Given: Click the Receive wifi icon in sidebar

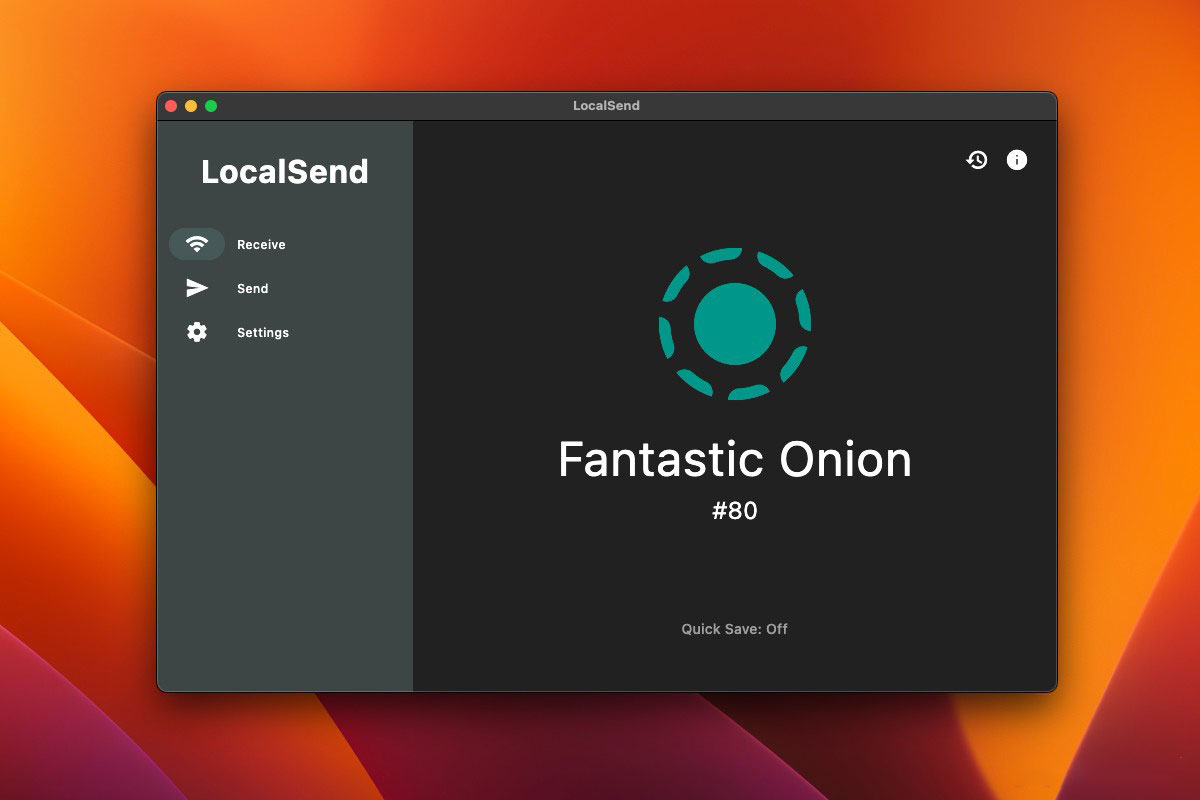Looking at the screenshot, I should point(197,244).
